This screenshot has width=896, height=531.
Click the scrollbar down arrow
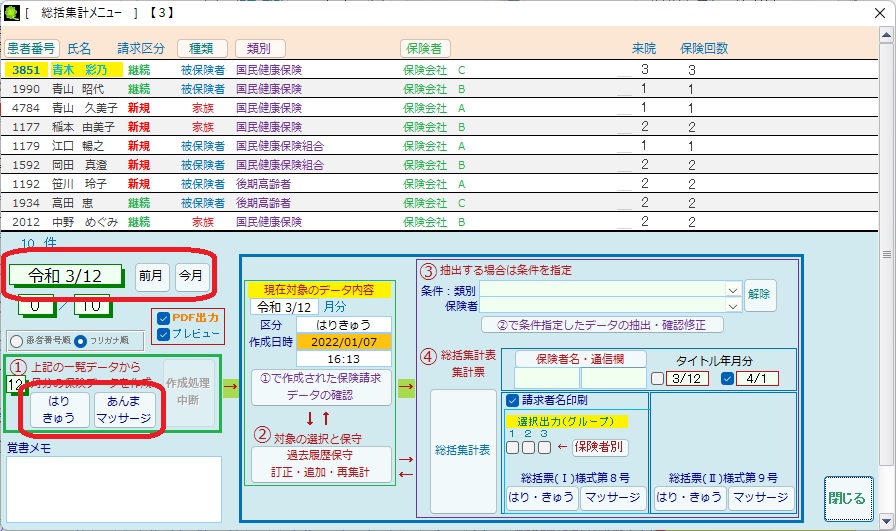(x=886, y=521)
